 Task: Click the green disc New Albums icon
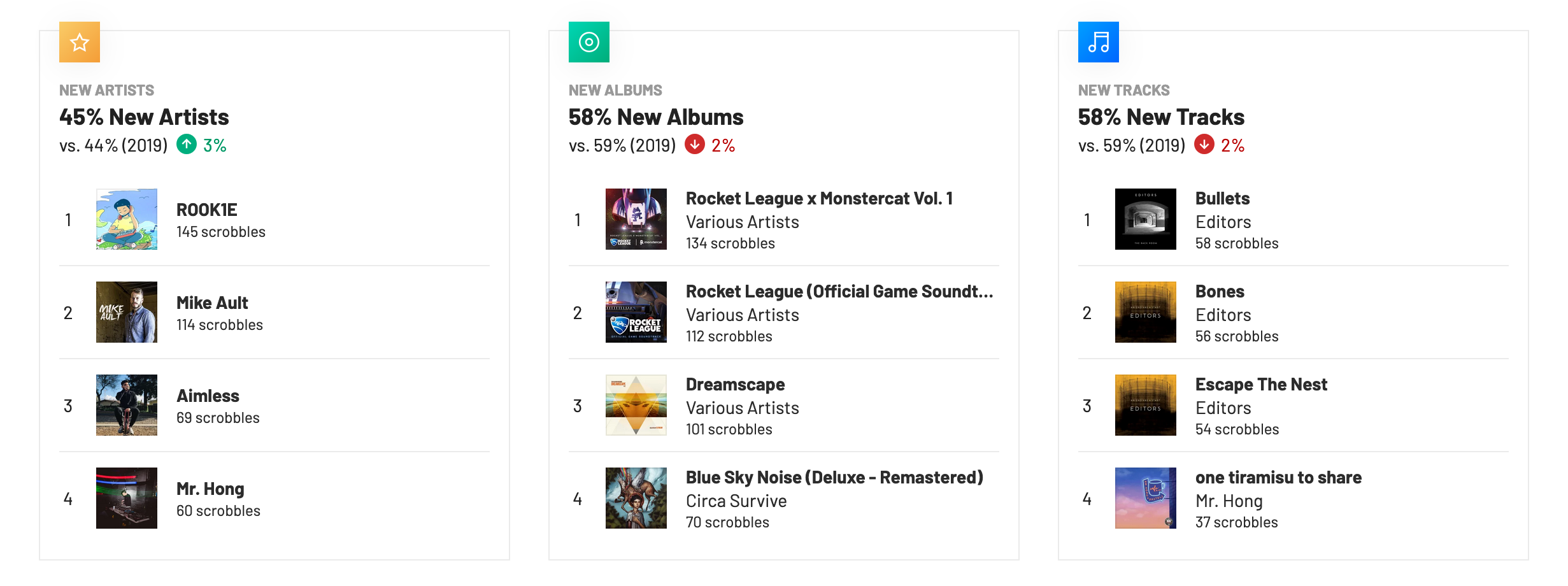(589, 42)
